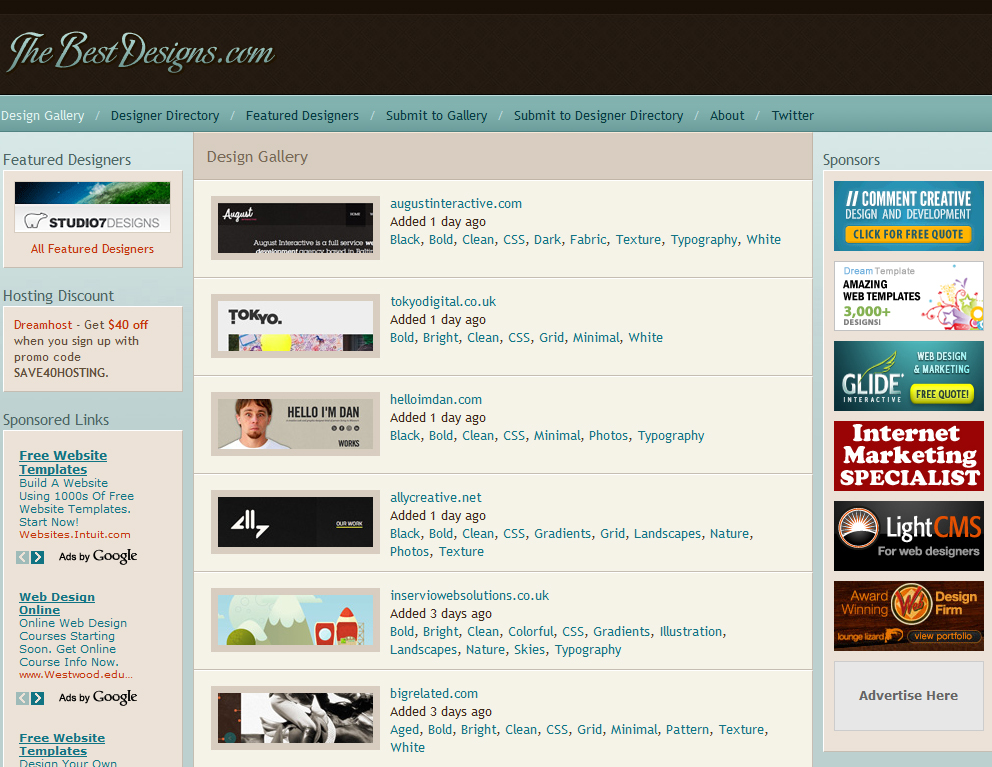992x767 pixels.
Task: Filter by the Skies tag
Action: click(530, 650)
